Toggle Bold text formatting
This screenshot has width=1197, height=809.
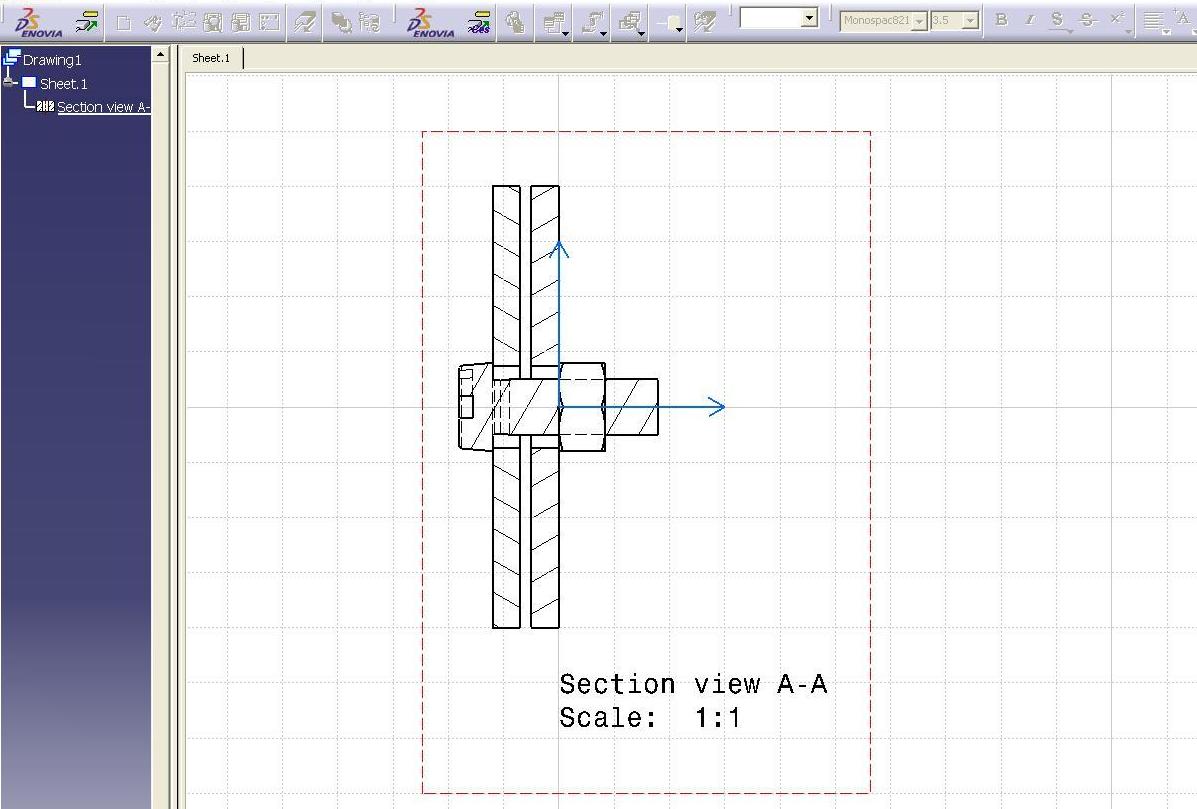tap(1002, 20)
